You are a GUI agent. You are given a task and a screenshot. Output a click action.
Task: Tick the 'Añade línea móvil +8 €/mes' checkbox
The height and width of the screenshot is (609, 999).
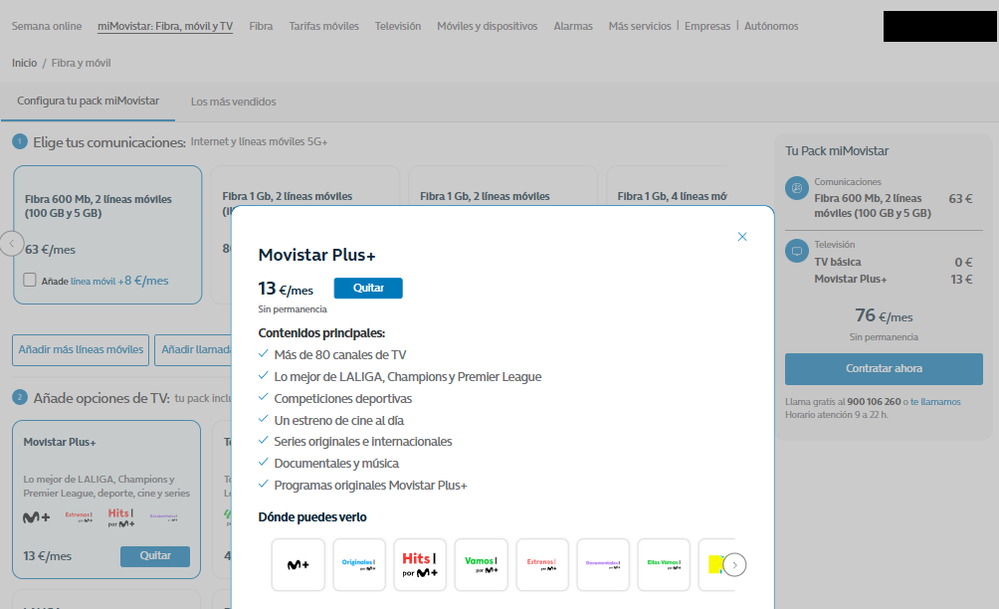click(30, 281)
